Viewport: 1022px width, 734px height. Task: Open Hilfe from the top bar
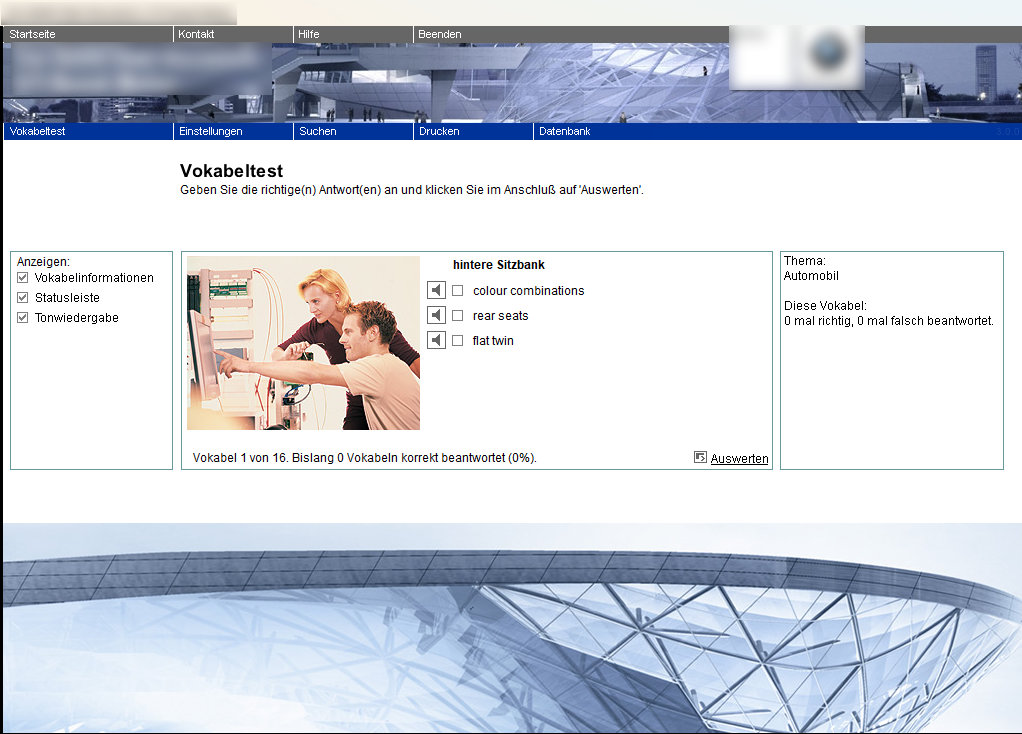pyautogui.click(x=308, y=34)
